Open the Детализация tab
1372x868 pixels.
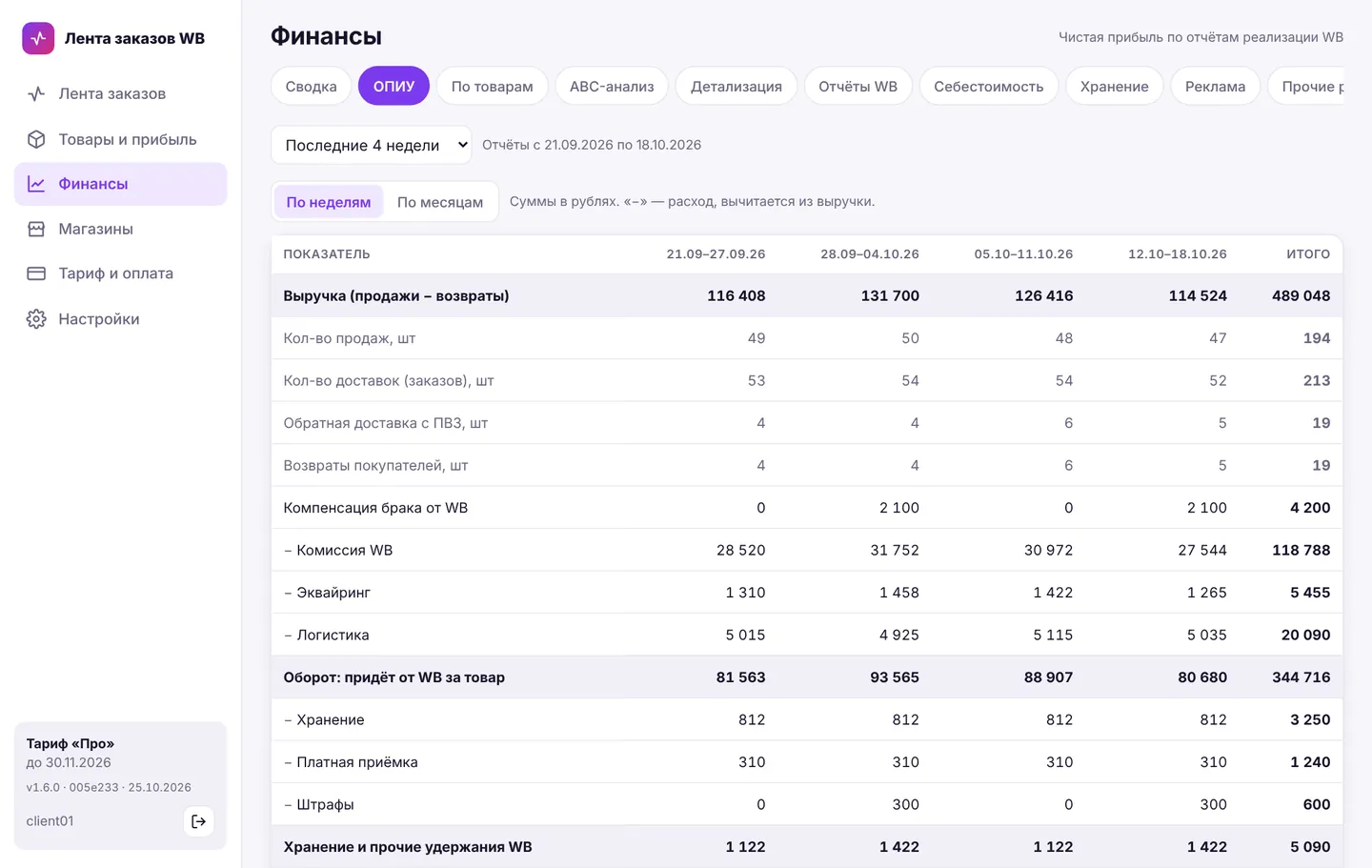click(736, 86)
